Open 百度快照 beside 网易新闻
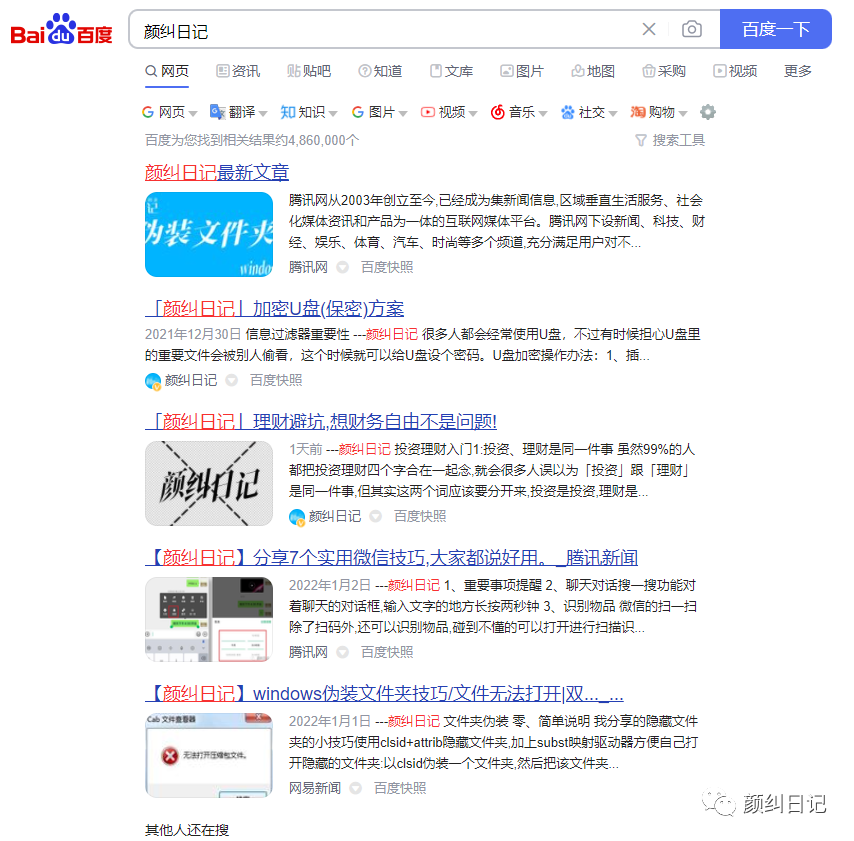 (400, 788)
